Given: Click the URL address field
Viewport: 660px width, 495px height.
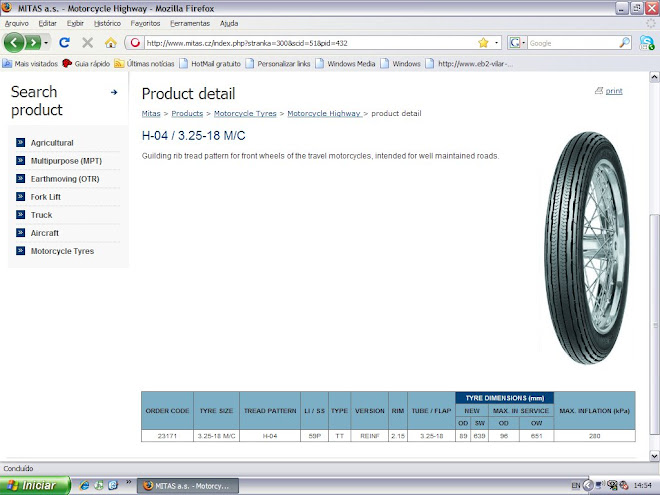Looking at the screenshot, I should [311, 43].
